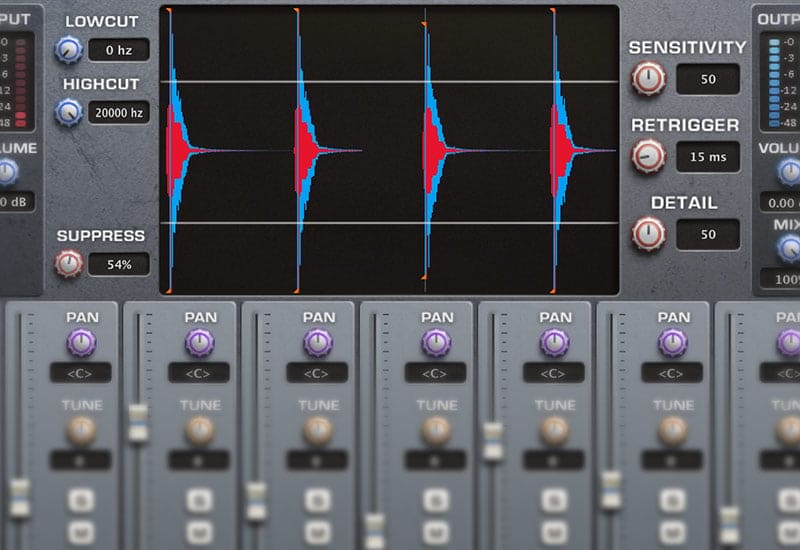Click the PAN knob in first channel strip
The width and height of the screenshot is (800, 550).
[x=82, y=343]
